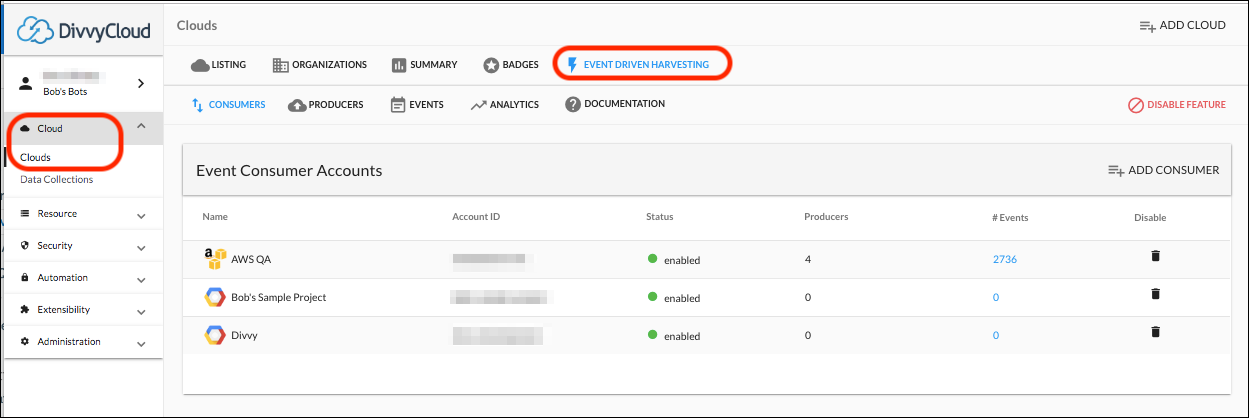Viewport: 1249px width, 418px height.
Task: Open the 2736 events link
Action: click(1004, 259)
